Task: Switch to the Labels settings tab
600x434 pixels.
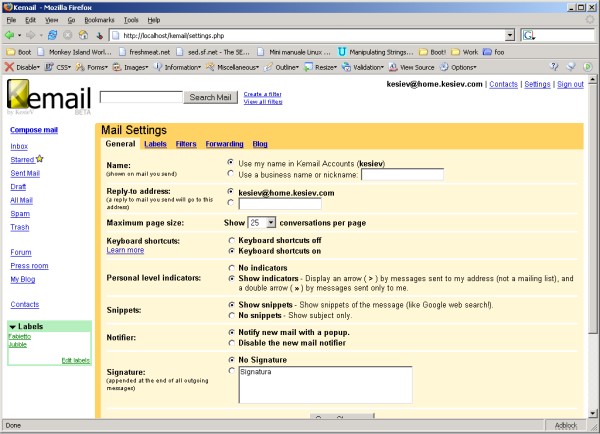Action: pos(155,144)
